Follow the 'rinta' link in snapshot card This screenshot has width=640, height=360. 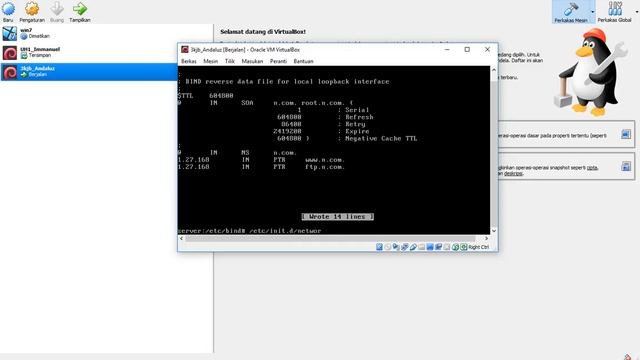pos(592,168)
